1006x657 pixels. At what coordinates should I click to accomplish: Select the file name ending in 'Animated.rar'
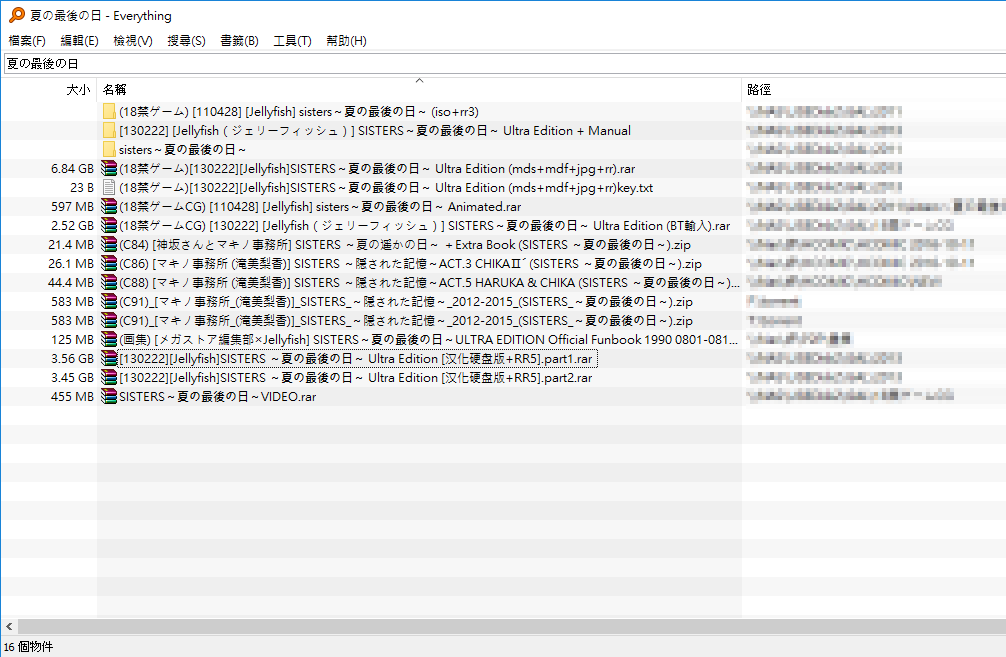click(320, 207)
